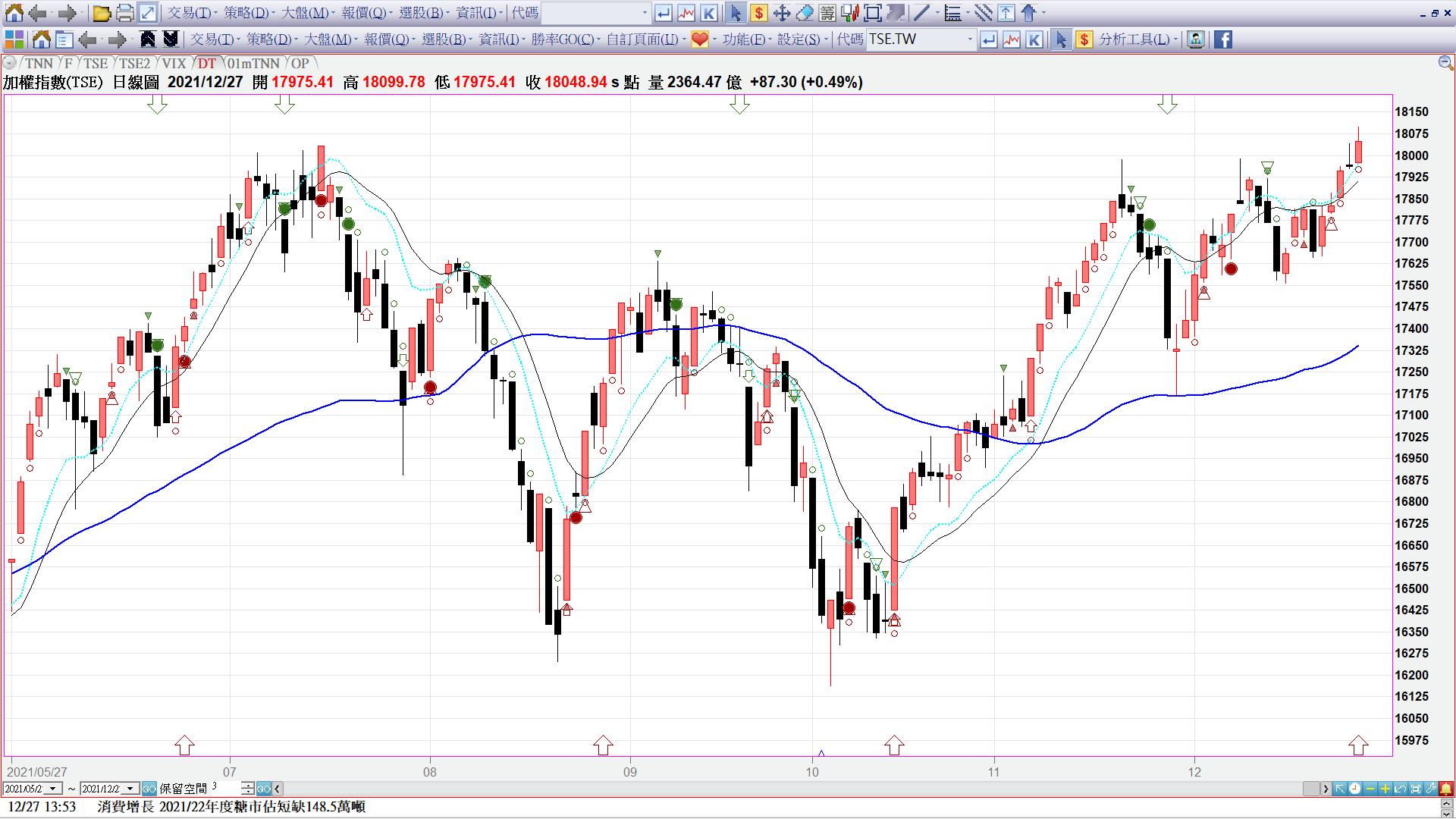Toggle the arrow pointer cursor mode
The height and width of the screenshot is (819, 1456).
[x=1061, y=39]
